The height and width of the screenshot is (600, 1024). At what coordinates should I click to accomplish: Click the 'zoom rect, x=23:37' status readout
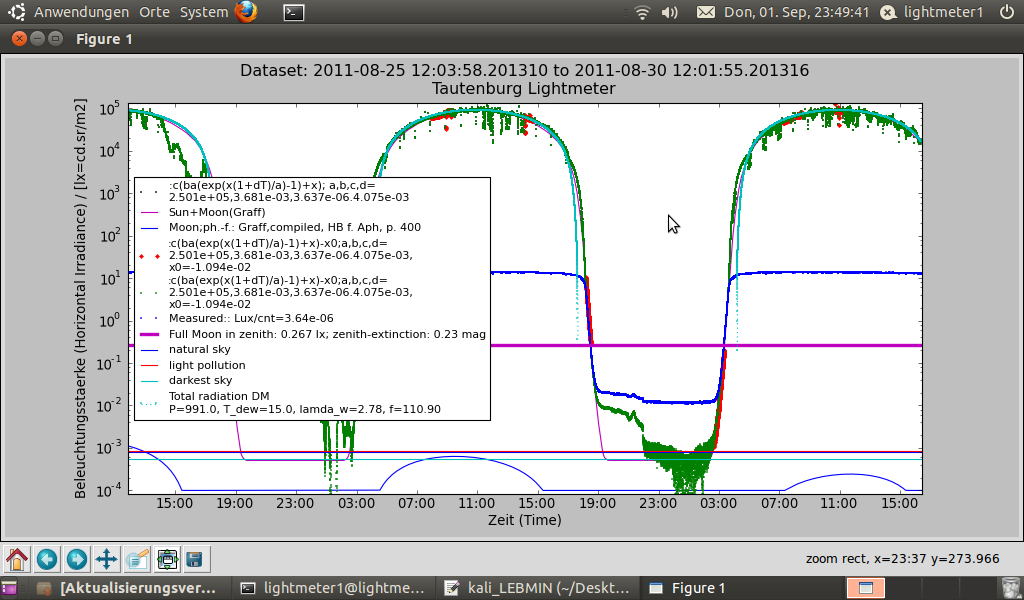[903, 559]
